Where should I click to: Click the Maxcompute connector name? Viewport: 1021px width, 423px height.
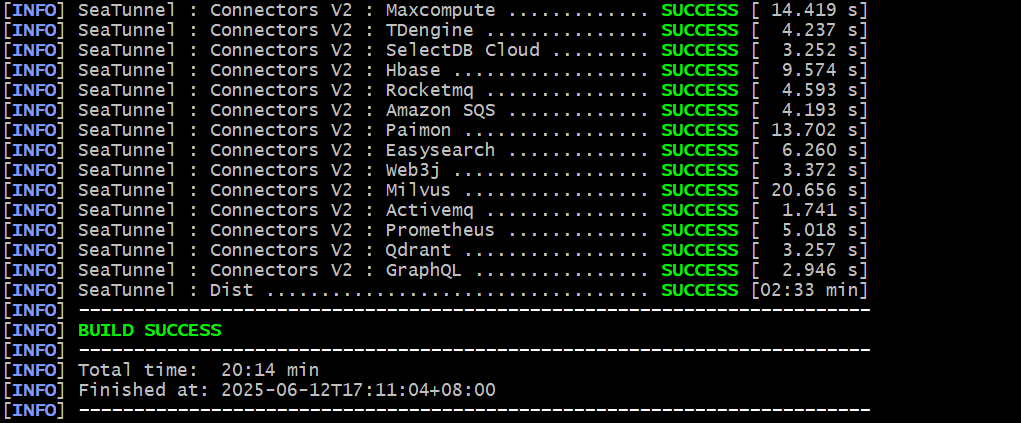pos(440,10)
